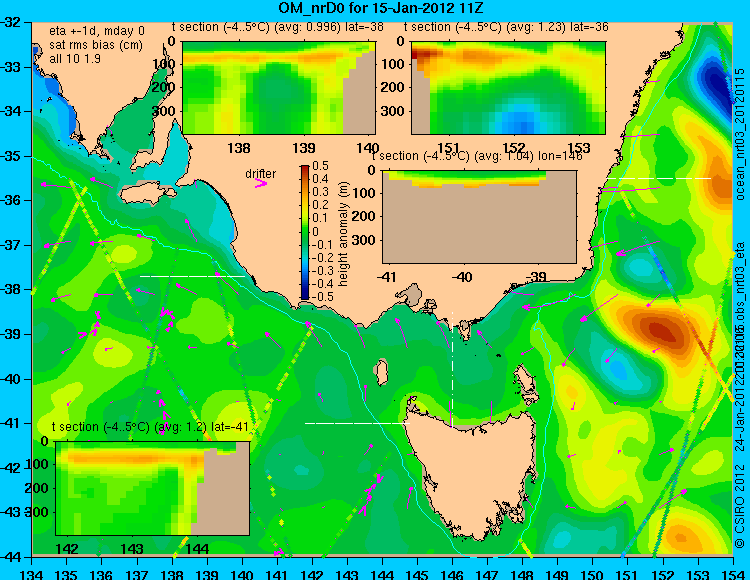The width and height of the screenshot is (750, 580).
Task: Select the 'eta +-1d, mday 0' annotation
Action: pos(97,31)
